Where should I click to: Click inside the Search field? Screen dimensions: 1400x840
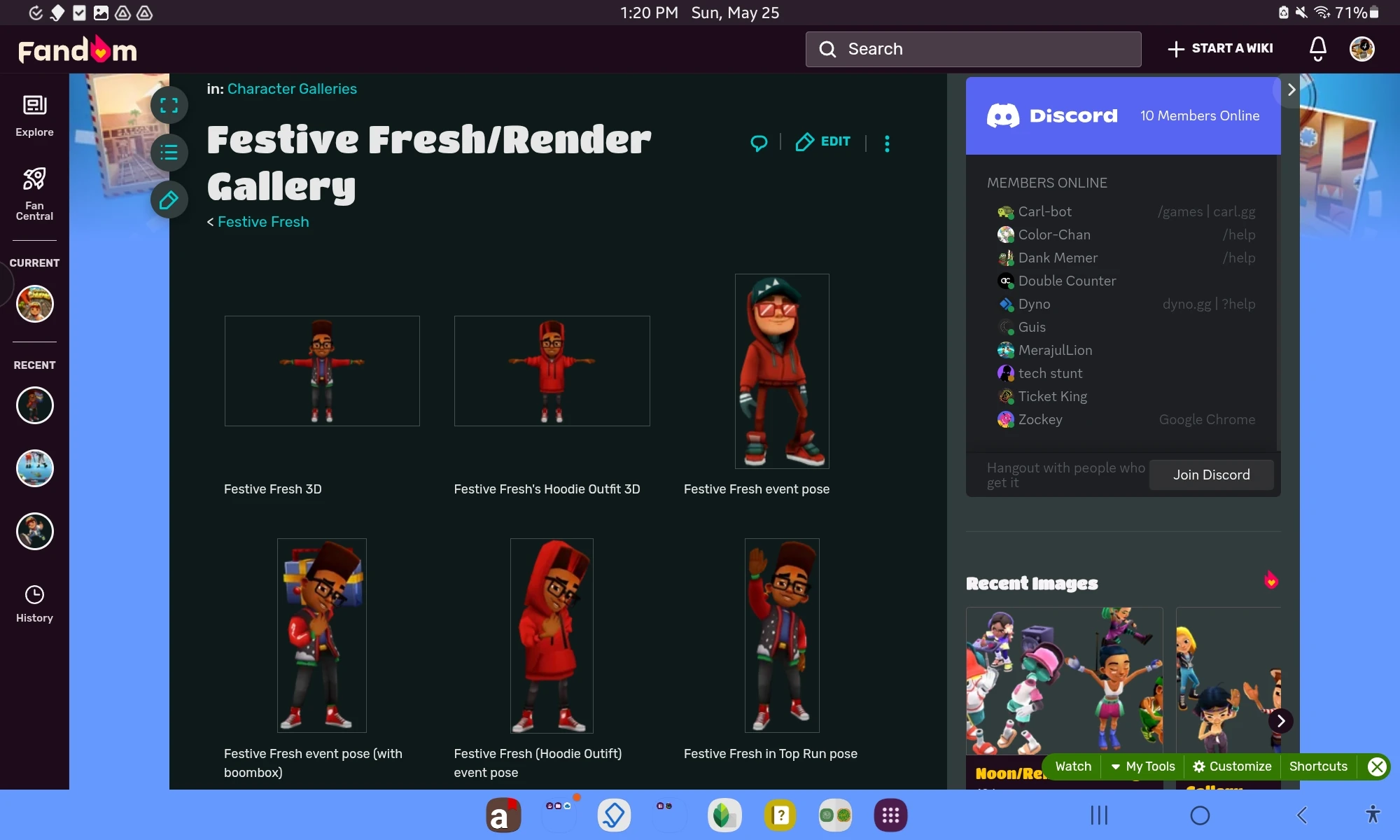(x=973, y=49)
